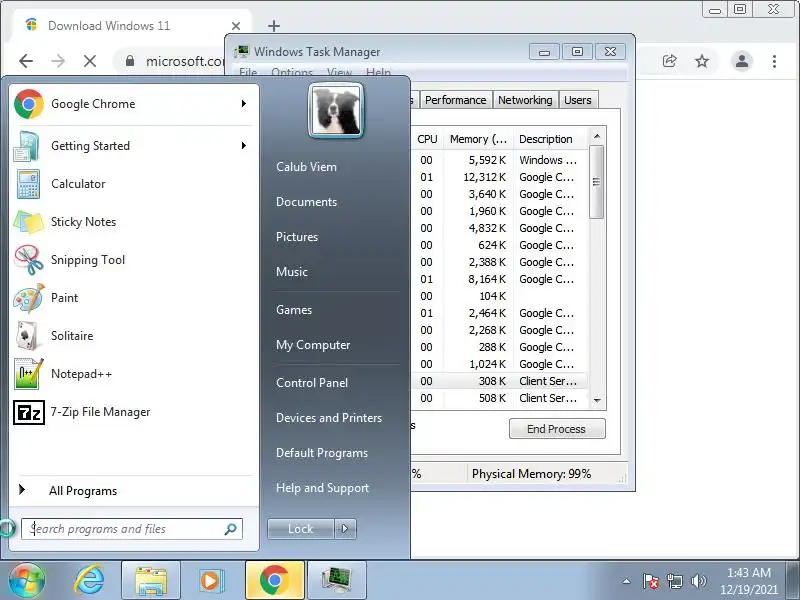Open Help and Support
800x600 pixels.
[x=322, y=488]
